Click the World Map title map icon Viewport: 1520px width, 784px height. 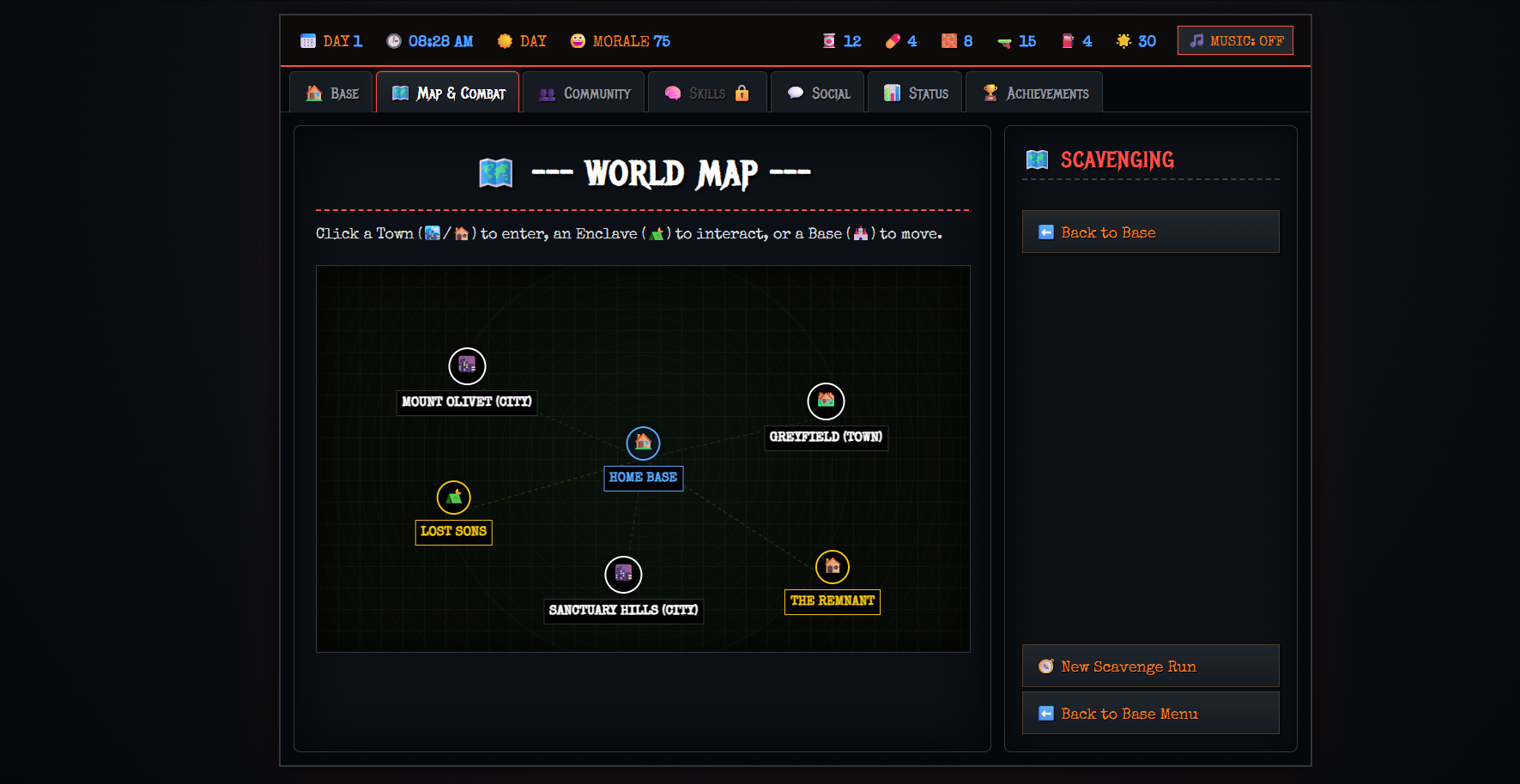496,173
